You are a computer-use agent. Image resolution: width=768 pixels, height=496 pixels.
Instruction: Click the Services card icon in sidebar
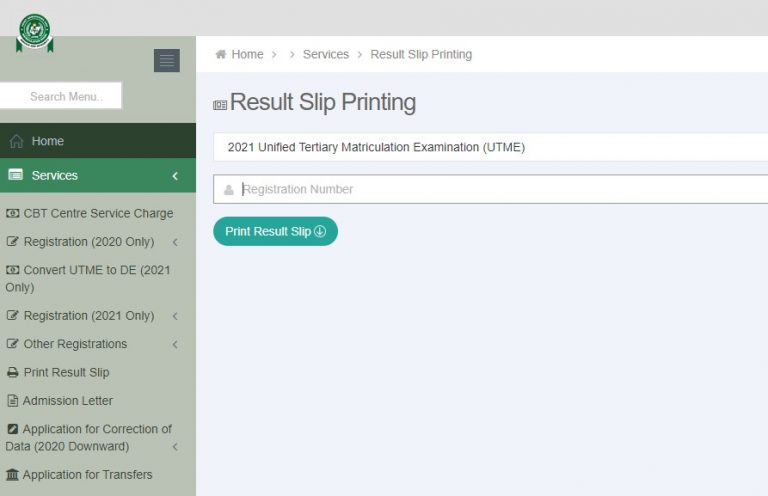click(x=16, y=175)
